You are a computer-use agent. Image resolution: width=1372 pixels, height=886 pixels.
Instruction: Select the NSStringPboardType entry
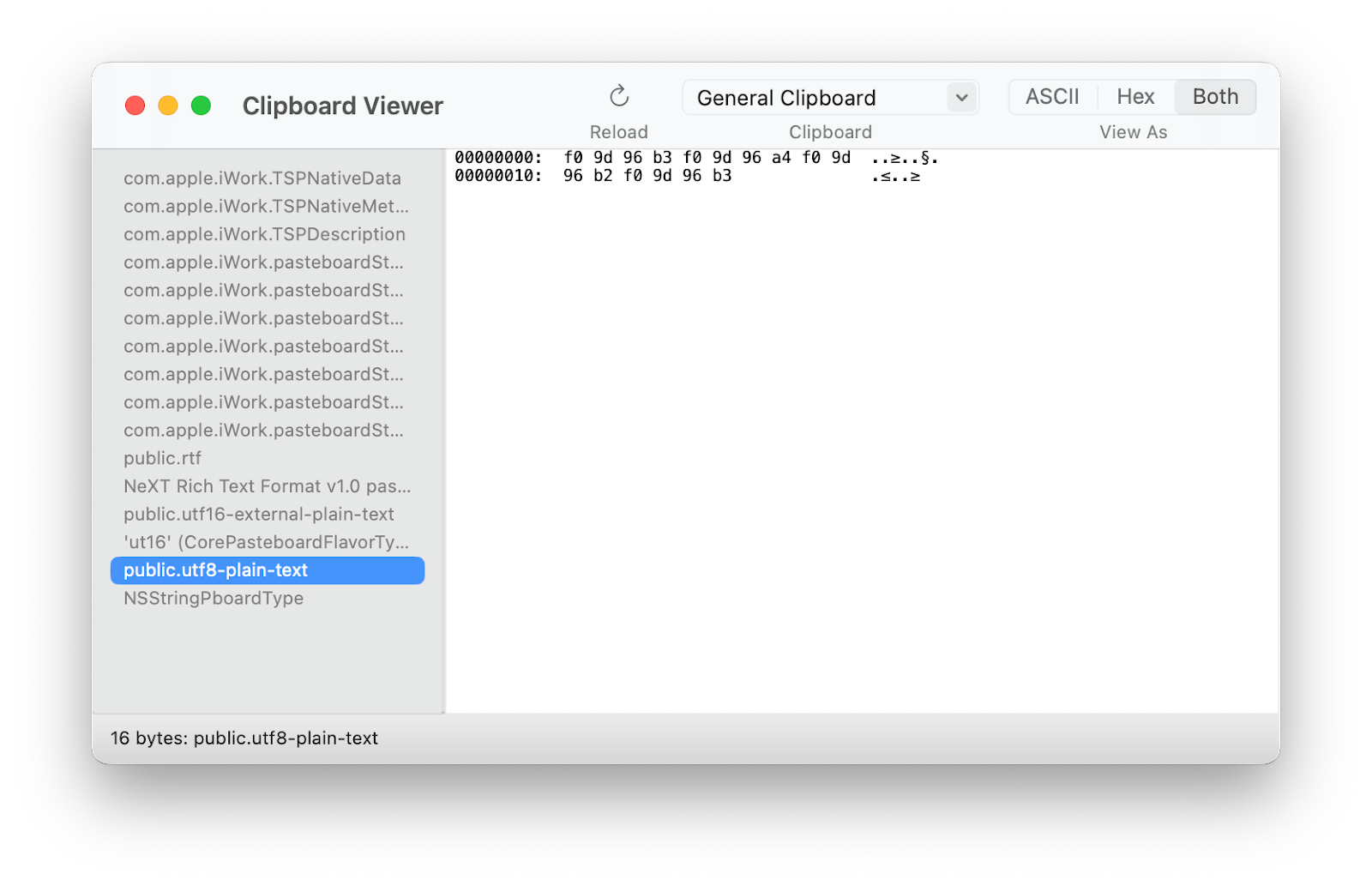coord(214,598)
